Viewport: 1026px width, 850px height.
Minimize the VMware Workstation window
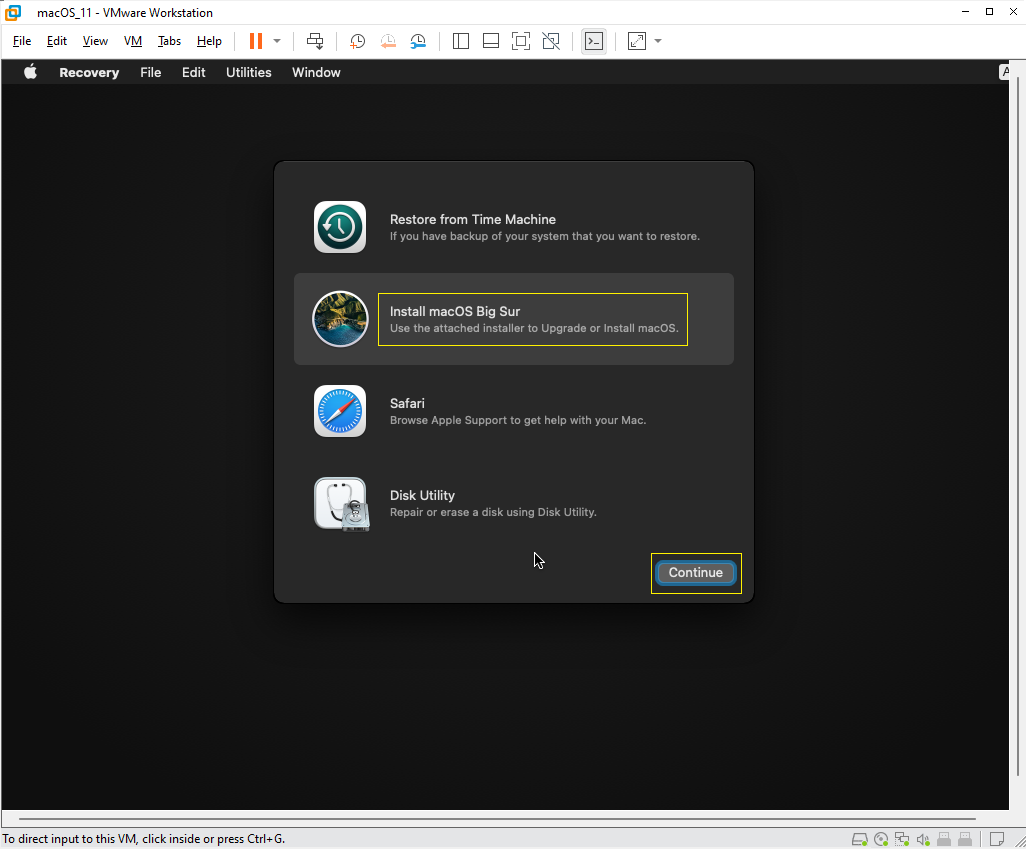(x=965, y=12)
